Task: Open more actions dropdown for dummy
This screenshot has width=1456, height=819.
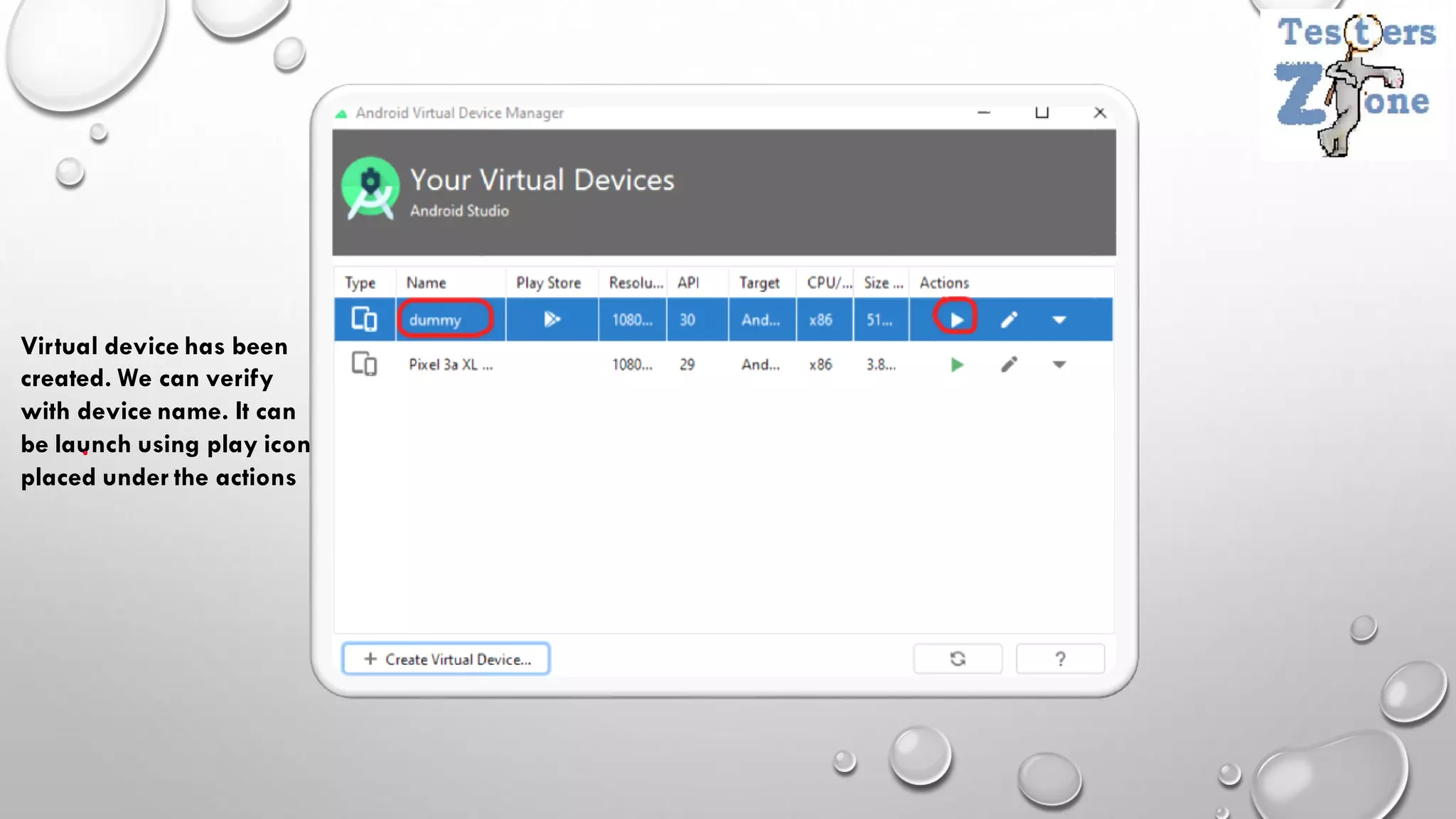Action: [x=1059, y=320]
